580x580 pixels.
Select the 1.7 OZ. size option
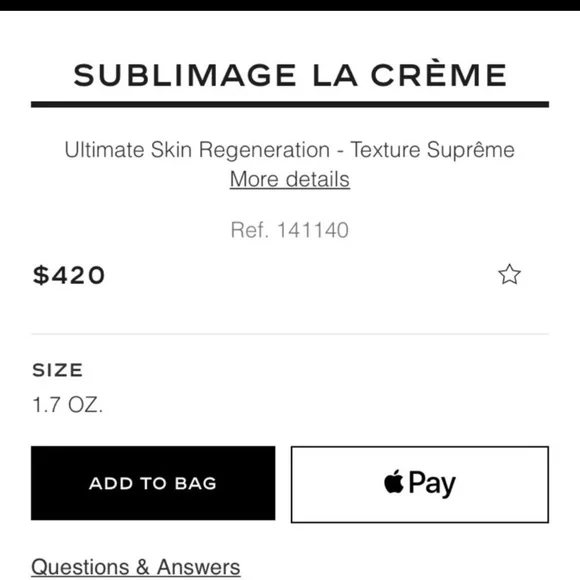pos(68,405)
